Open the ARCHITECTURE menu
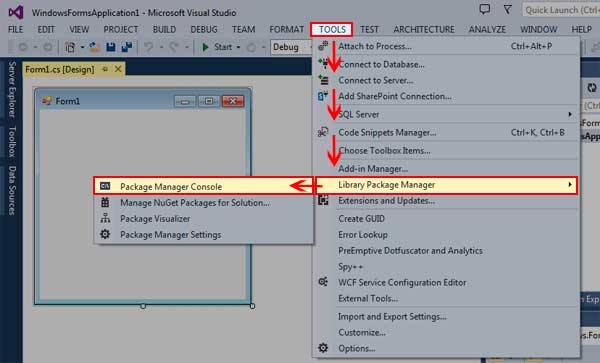Viewport: 600px width, 363px height. pos(424,29)
